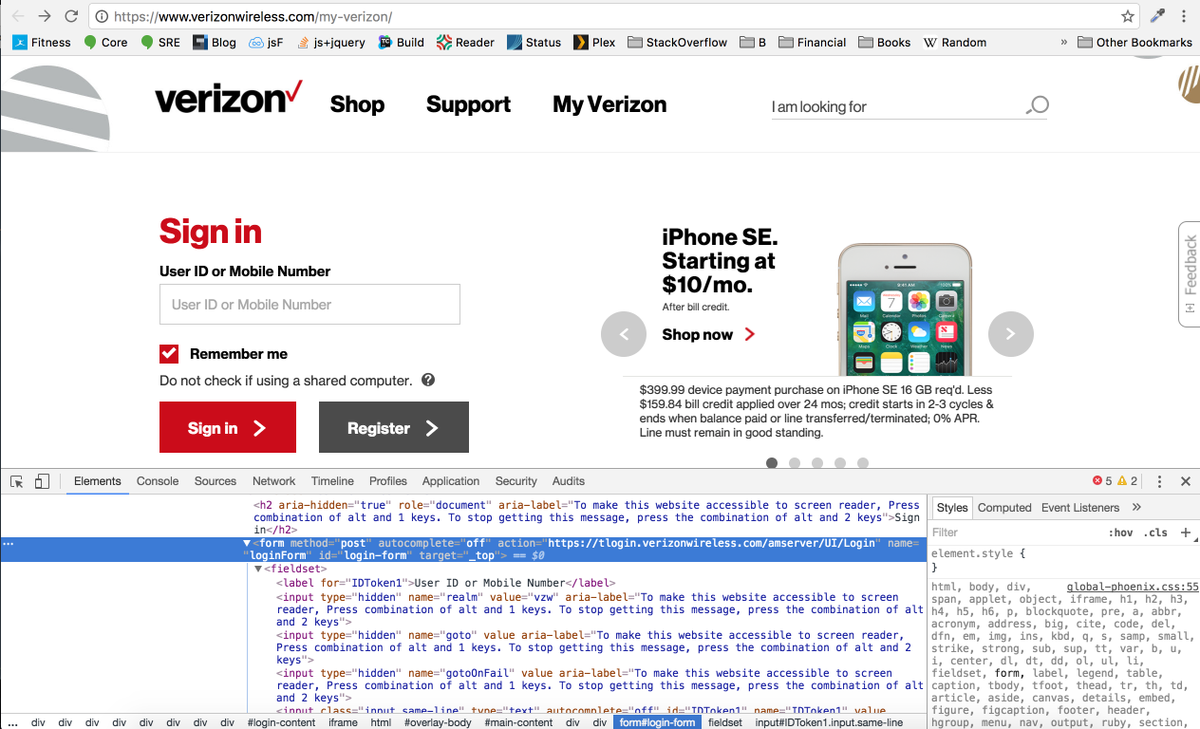This screenshot has height=729, width=1200.
Task: Open the Other Bookmarks folder
Action: coord(1135,42)
